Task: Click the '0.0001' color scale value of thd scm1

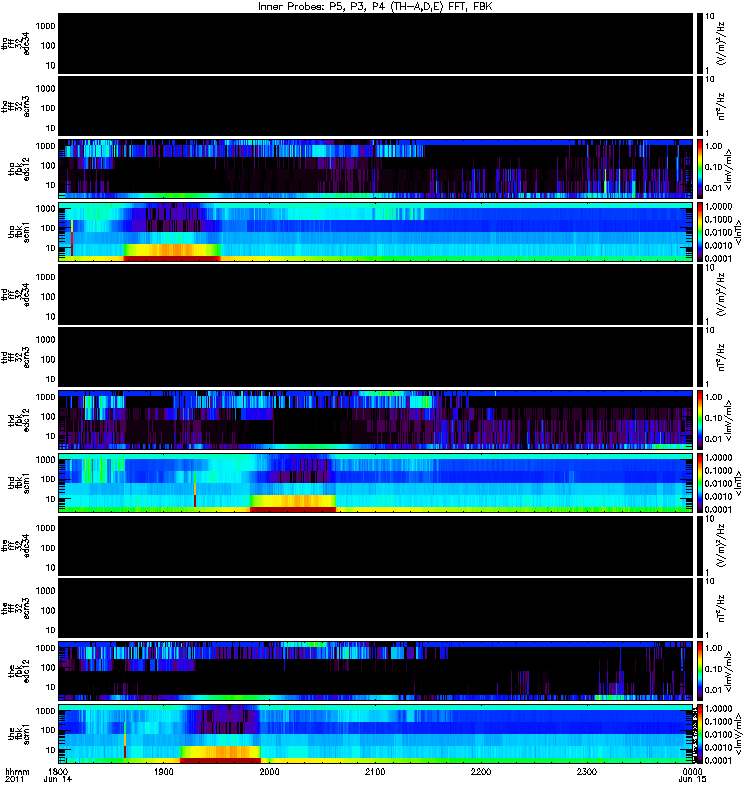Action: (718, 509)
